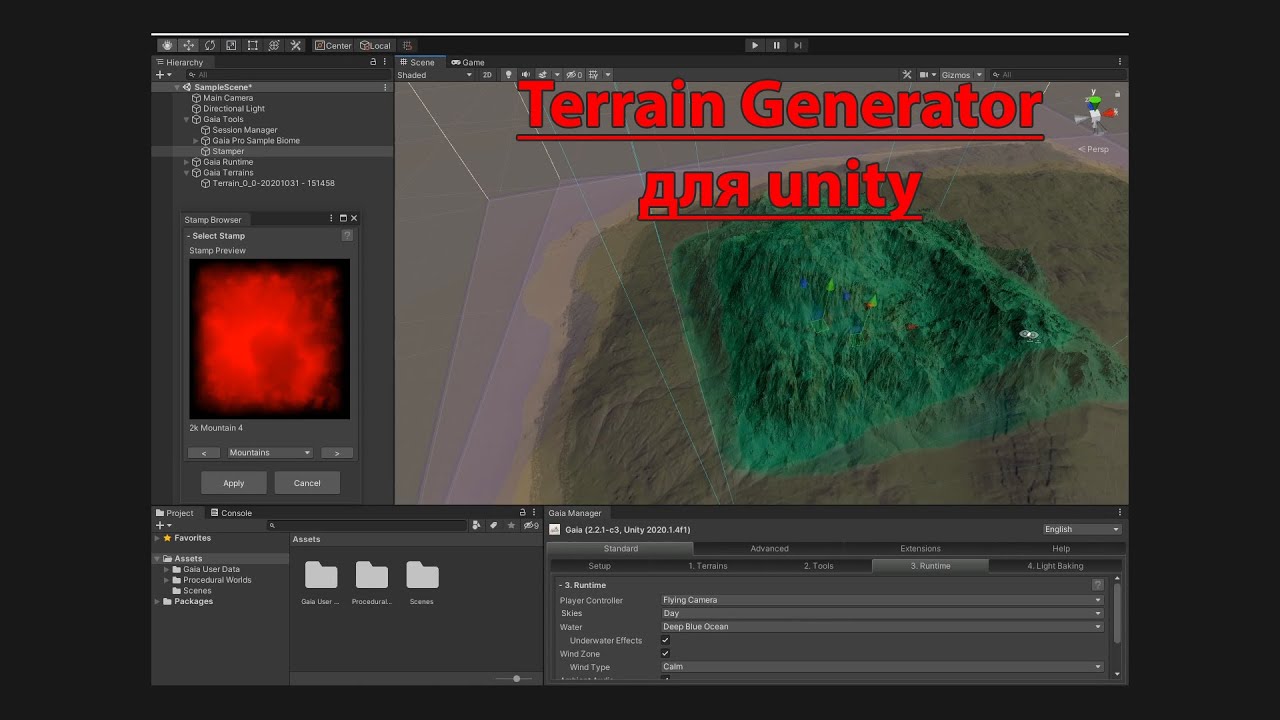Select Directional Light in the Hierarchy

[x=234, y=109]
